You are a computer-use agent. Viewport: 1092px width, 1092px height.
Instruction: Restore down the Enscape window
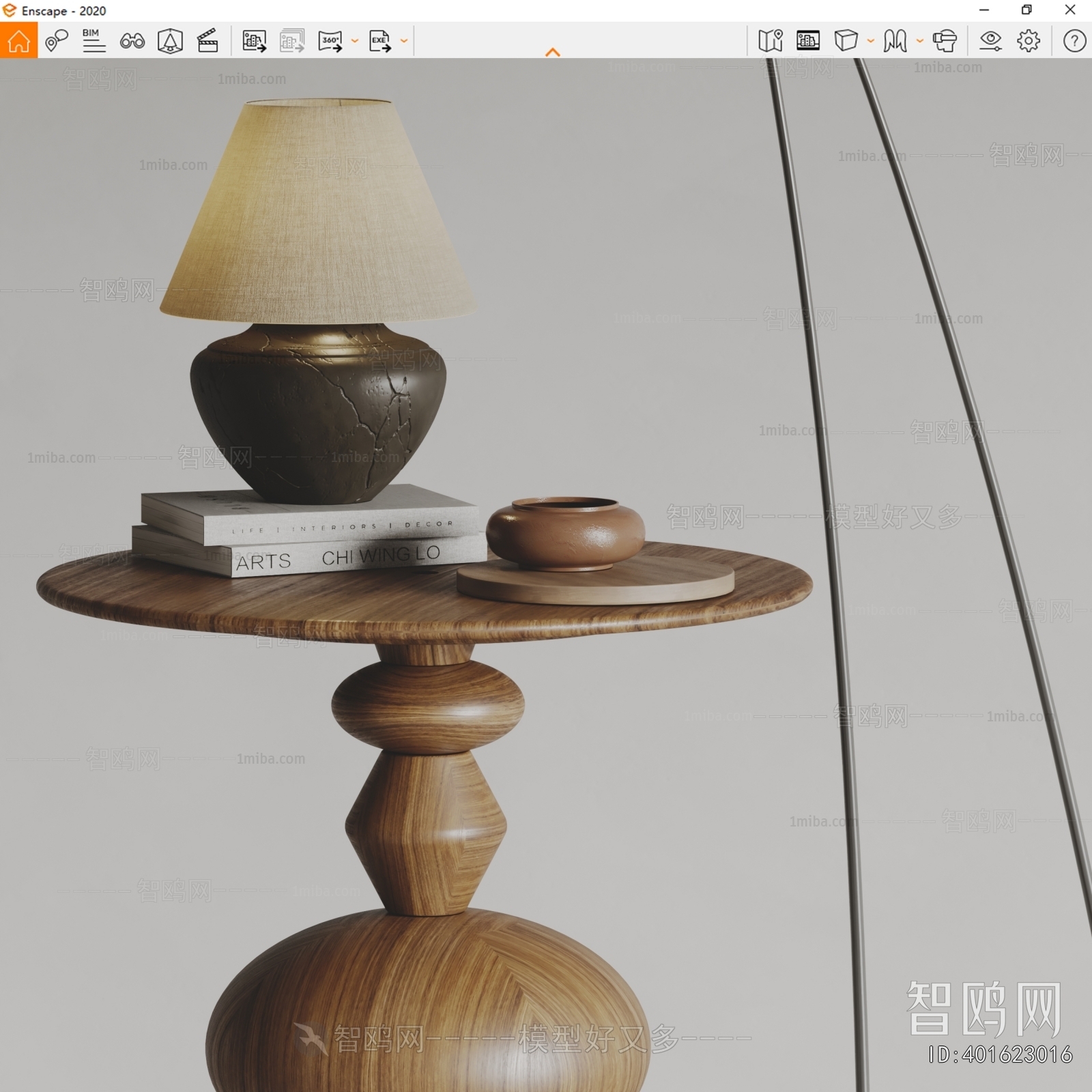click(1026, 10)
